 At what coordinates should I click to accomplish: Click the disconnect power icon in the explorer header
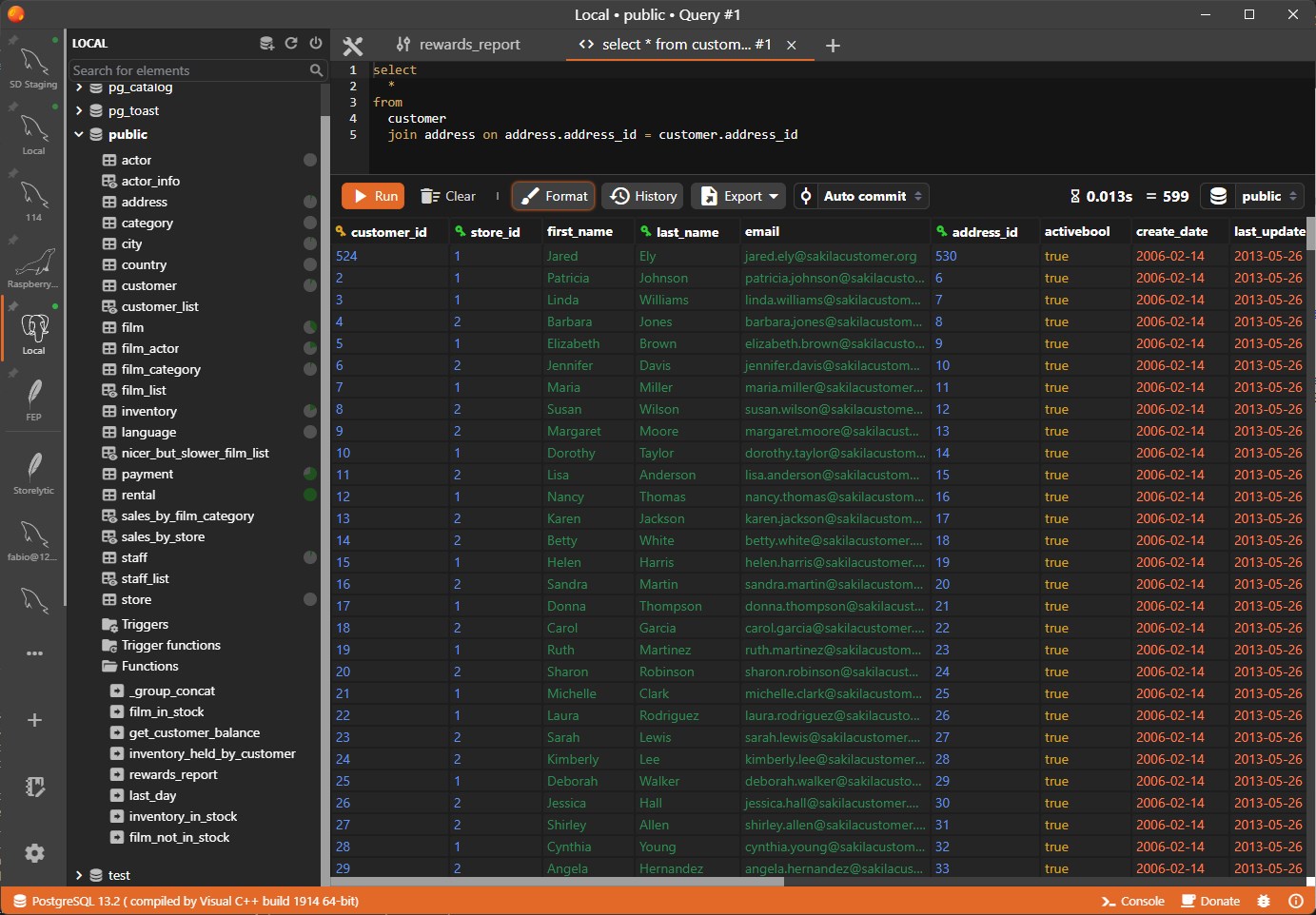(x=316, y=43)
